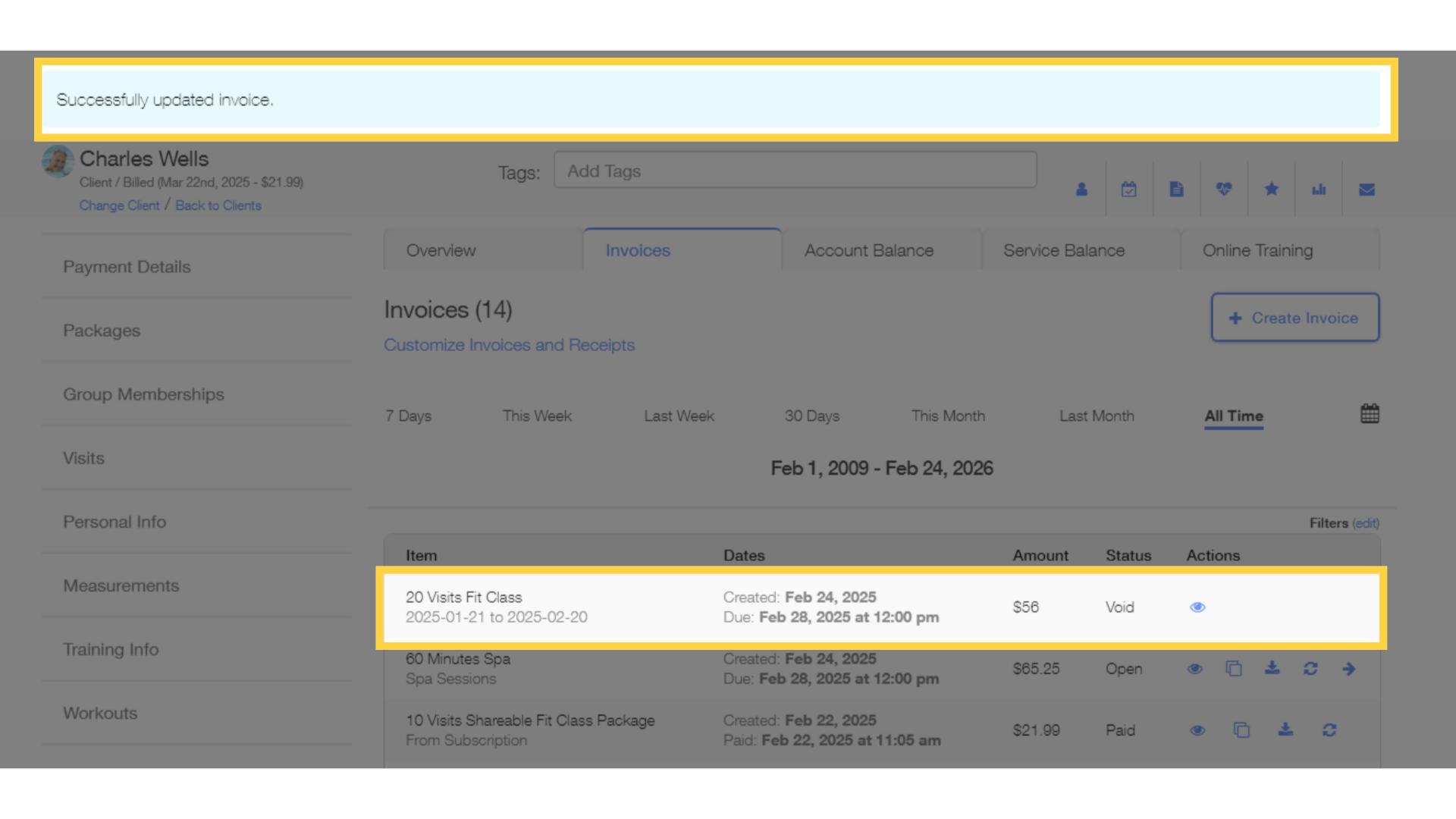The image size is (1456, 819).
Task: Open the Service Balance tab
Action: 1064,250
